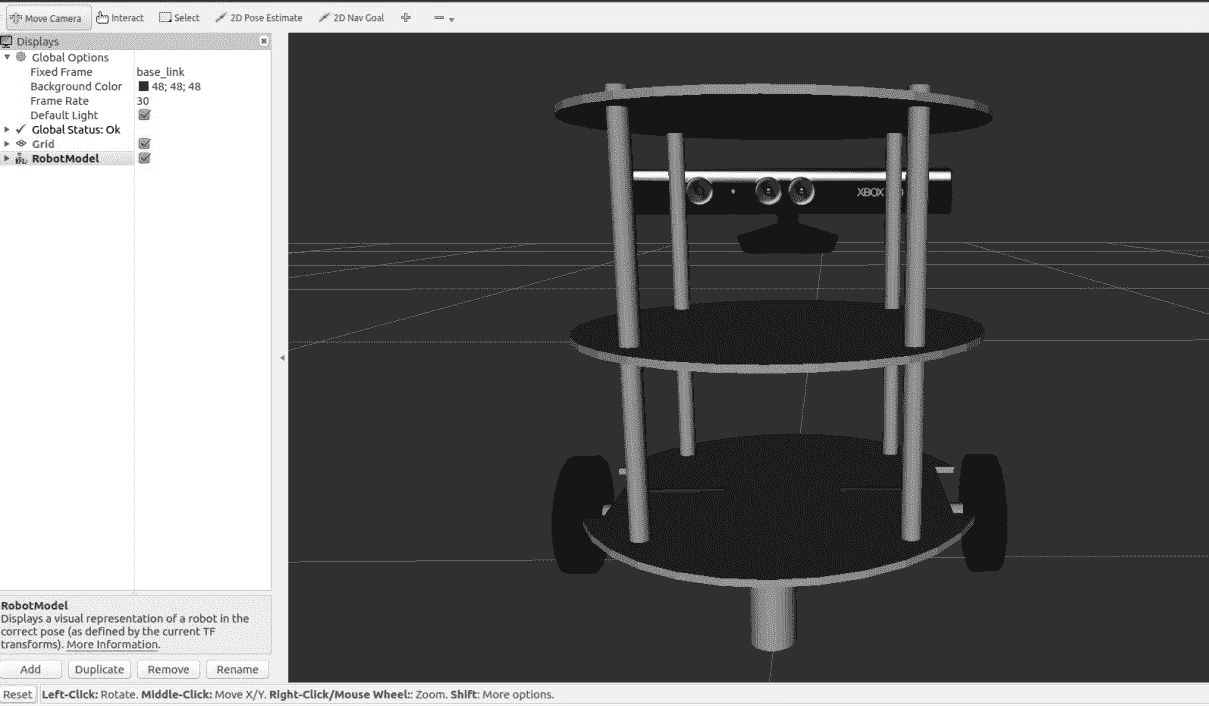Screen dimensions: 1209x706
Task: Collapse the Global Options tree section
Action: pyautogui.click(x=8, y=57)
